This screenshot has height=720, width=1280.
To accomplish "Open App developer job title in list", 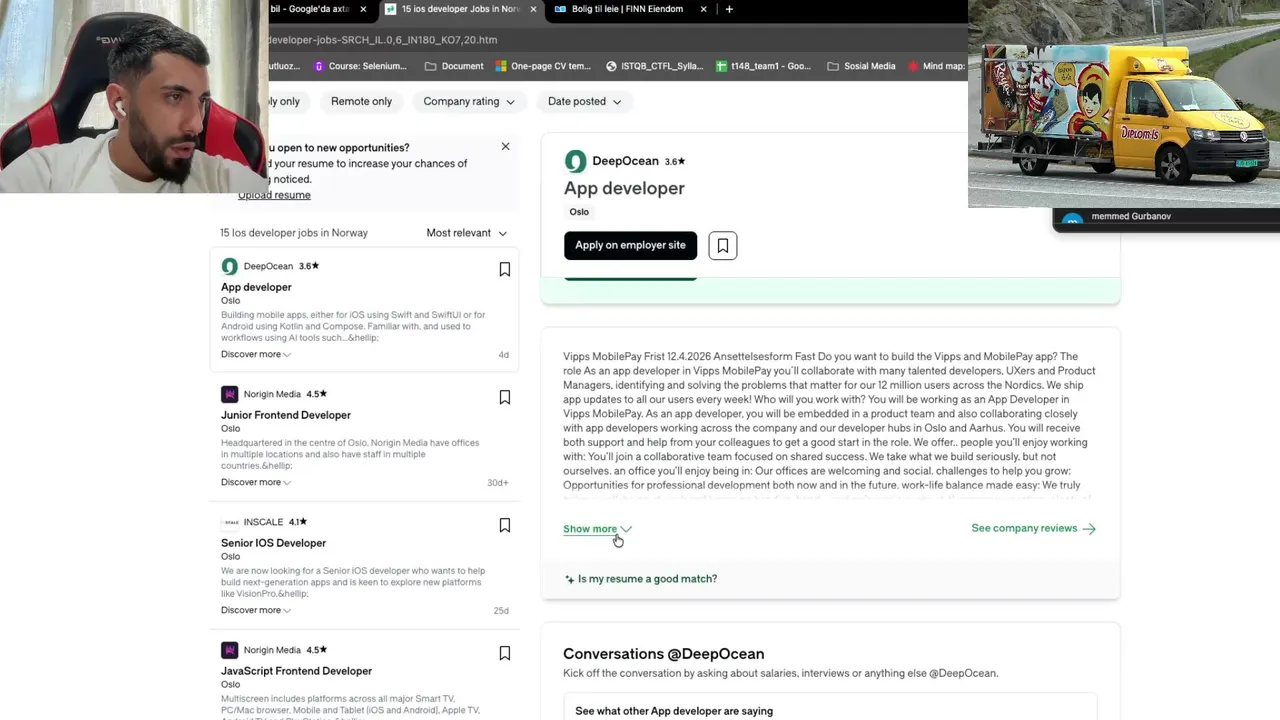I will [256, 287].
